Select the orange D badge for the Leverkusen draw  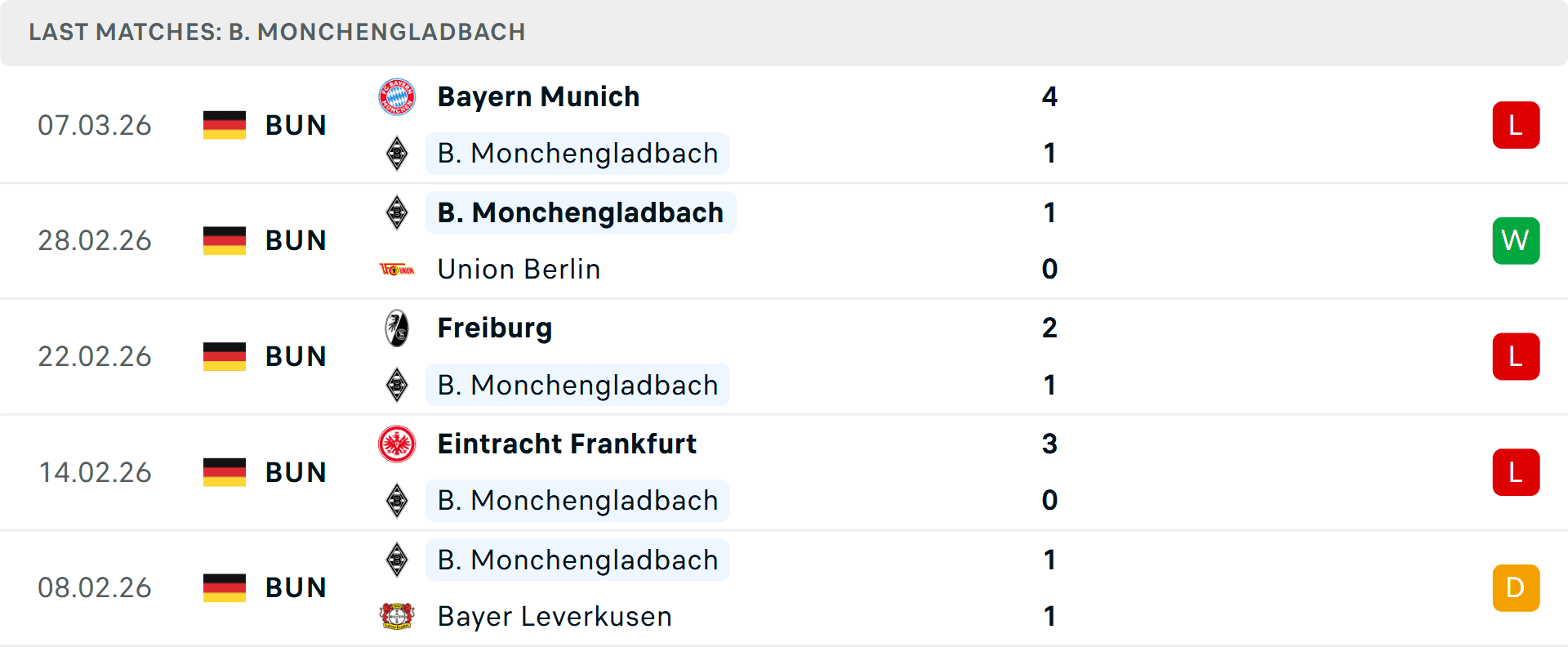(x=1516, y=587)
